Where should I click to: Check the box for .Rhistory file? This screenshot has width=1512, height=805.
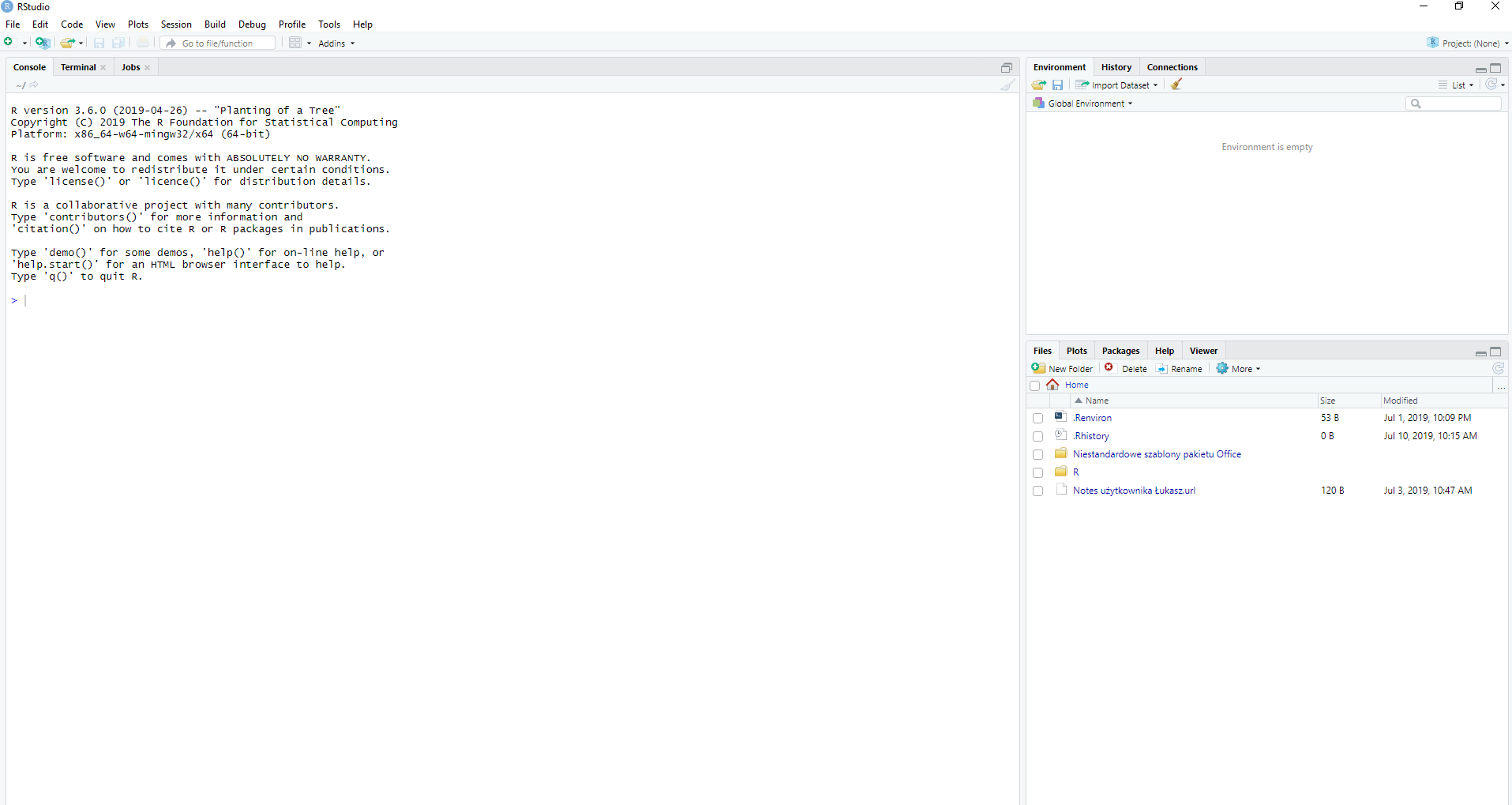click(1038, 437)
